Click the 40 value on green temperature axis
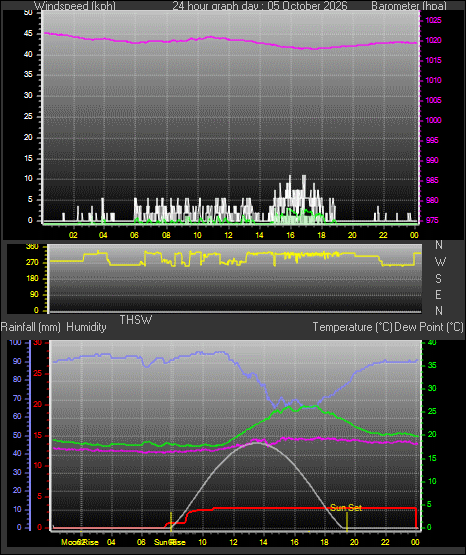Screen dimensions: 466x555 point(432,343)
